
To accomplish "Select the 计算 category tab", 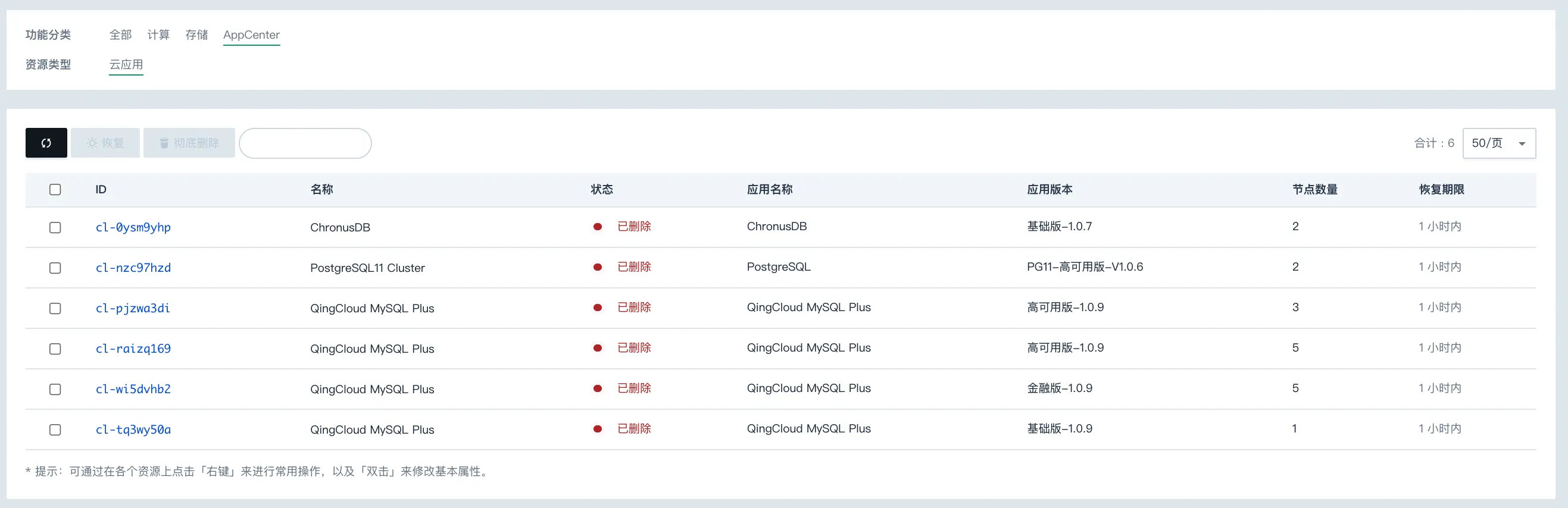I will click(158, 35).
